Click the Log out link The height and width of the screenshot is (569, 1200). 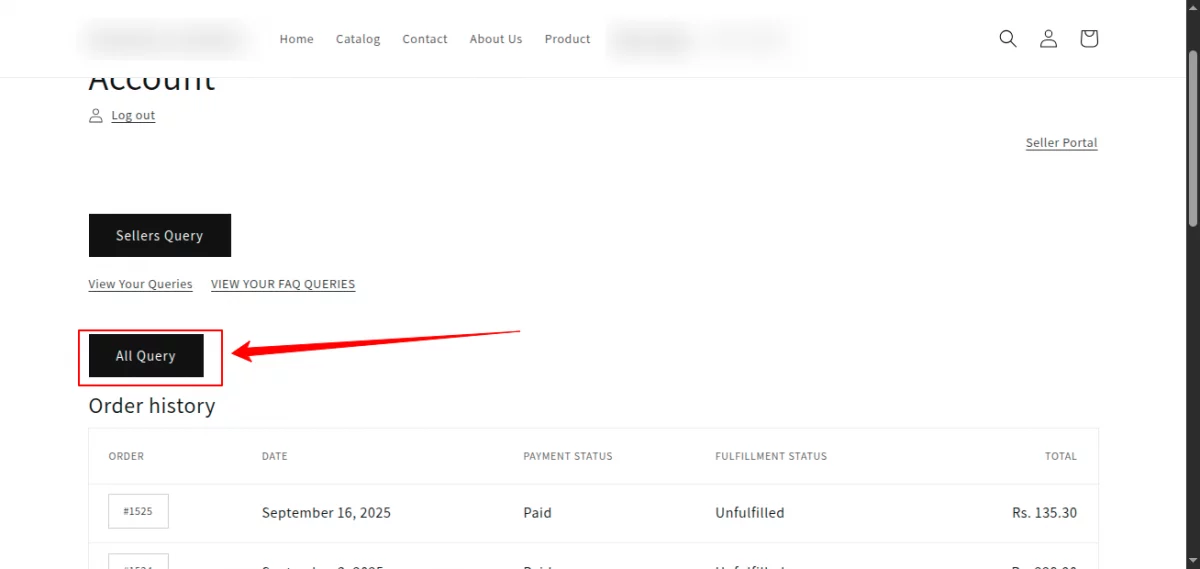click(x=133, y=116)
